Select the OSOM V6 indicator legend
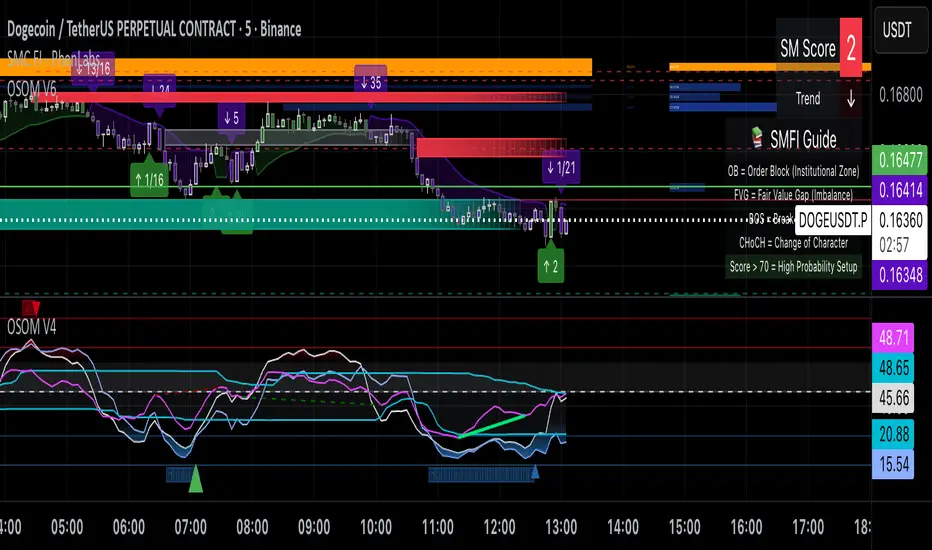This screenshot has height=550, width=932. [x=32, y=89]
